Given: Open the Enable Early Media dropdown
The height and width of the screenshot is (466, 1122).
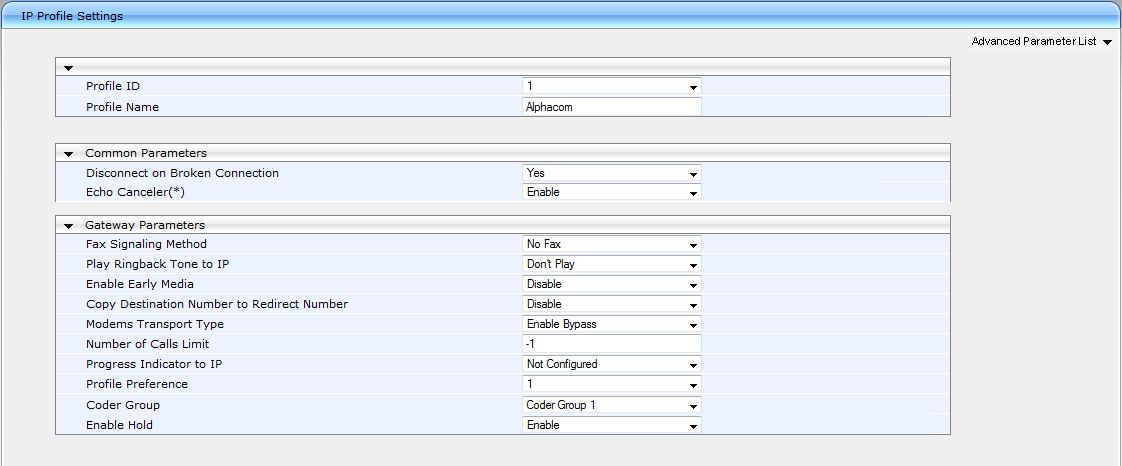Looking at the screenshot, I should [611, 284].
